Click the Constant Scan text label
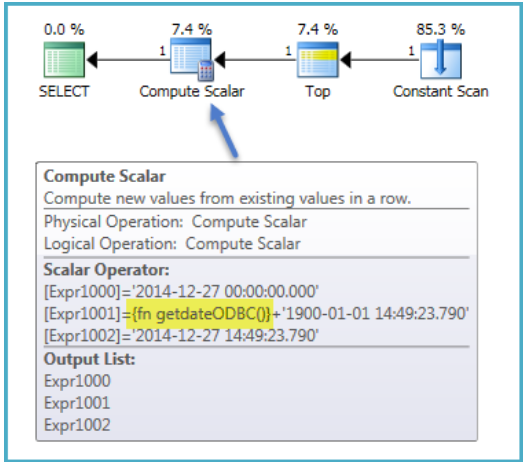Viewport: 523px width, 462px height. point(441,91)
